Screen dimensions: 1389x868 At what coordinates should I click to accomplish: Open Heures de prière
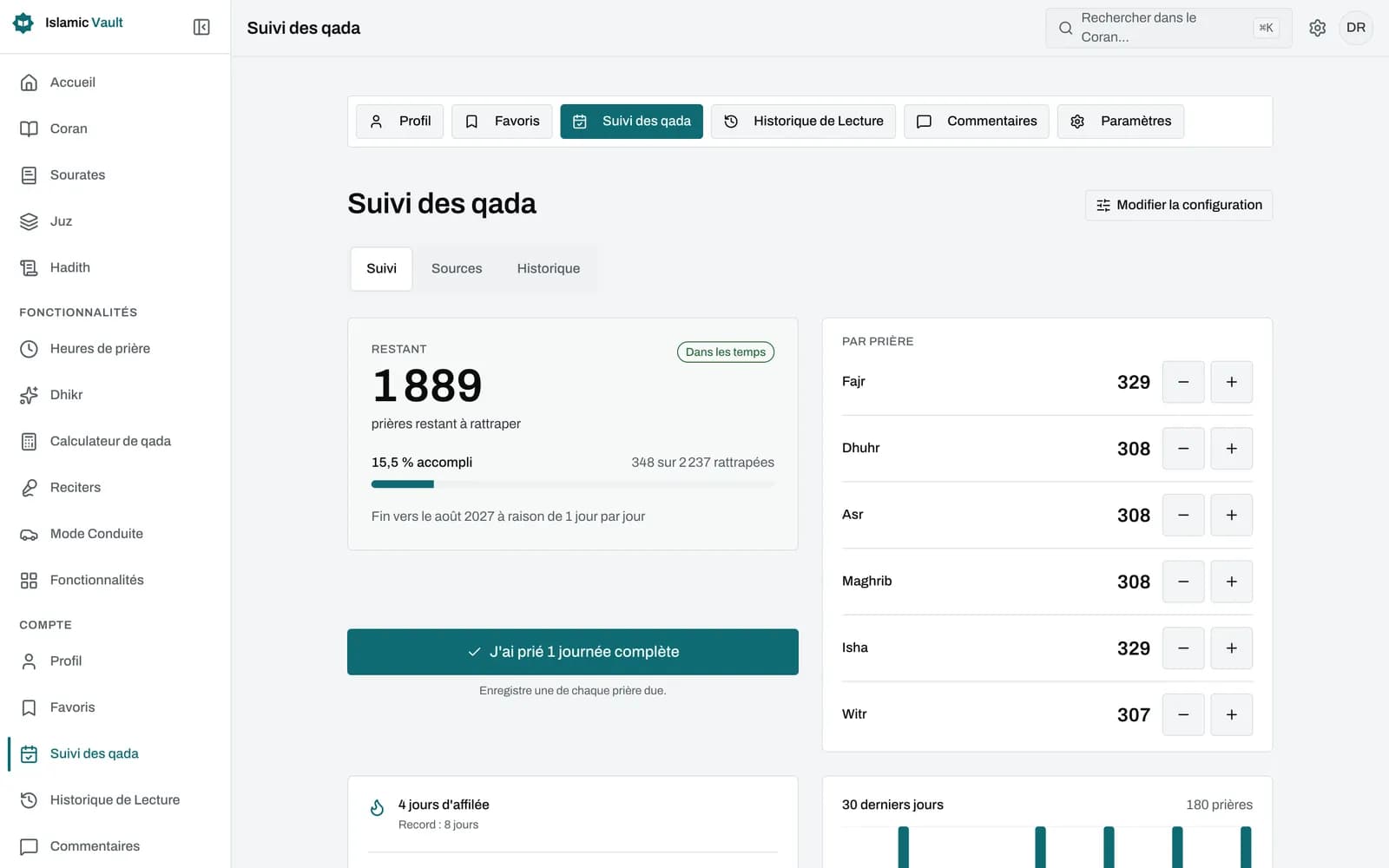click(x=115, y=349)
